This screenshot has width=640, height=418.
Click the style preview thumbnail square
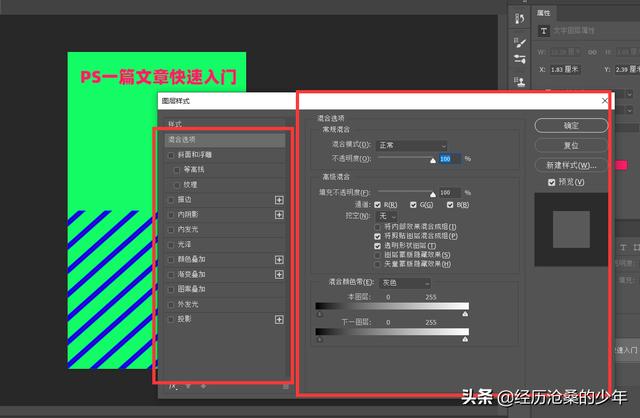click(571, 229)
